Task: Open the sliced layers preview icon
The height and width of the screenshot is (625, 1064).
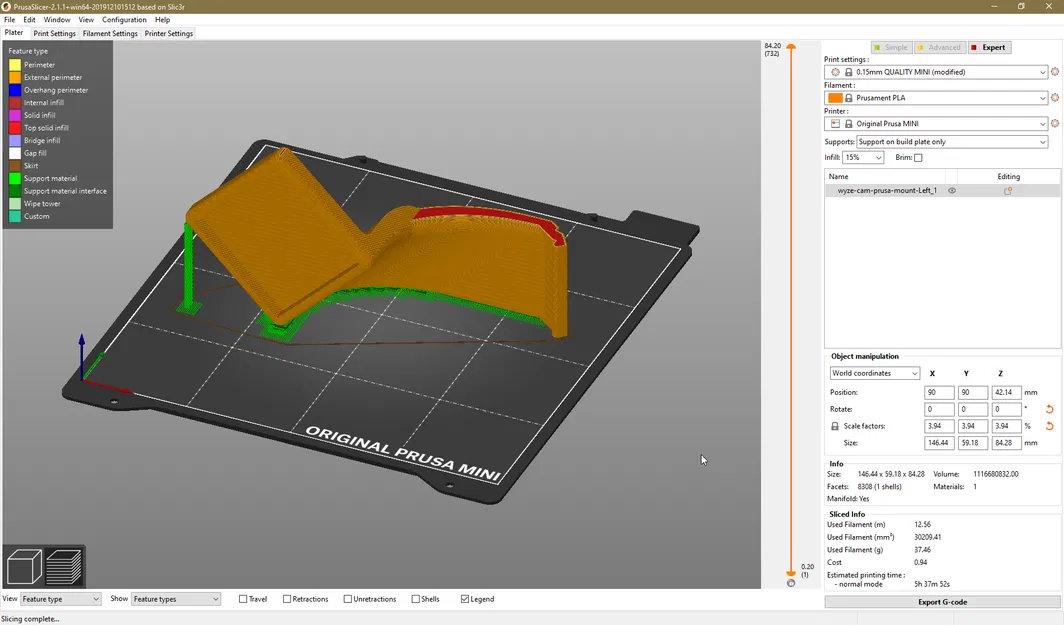Action: pos(64,566)
